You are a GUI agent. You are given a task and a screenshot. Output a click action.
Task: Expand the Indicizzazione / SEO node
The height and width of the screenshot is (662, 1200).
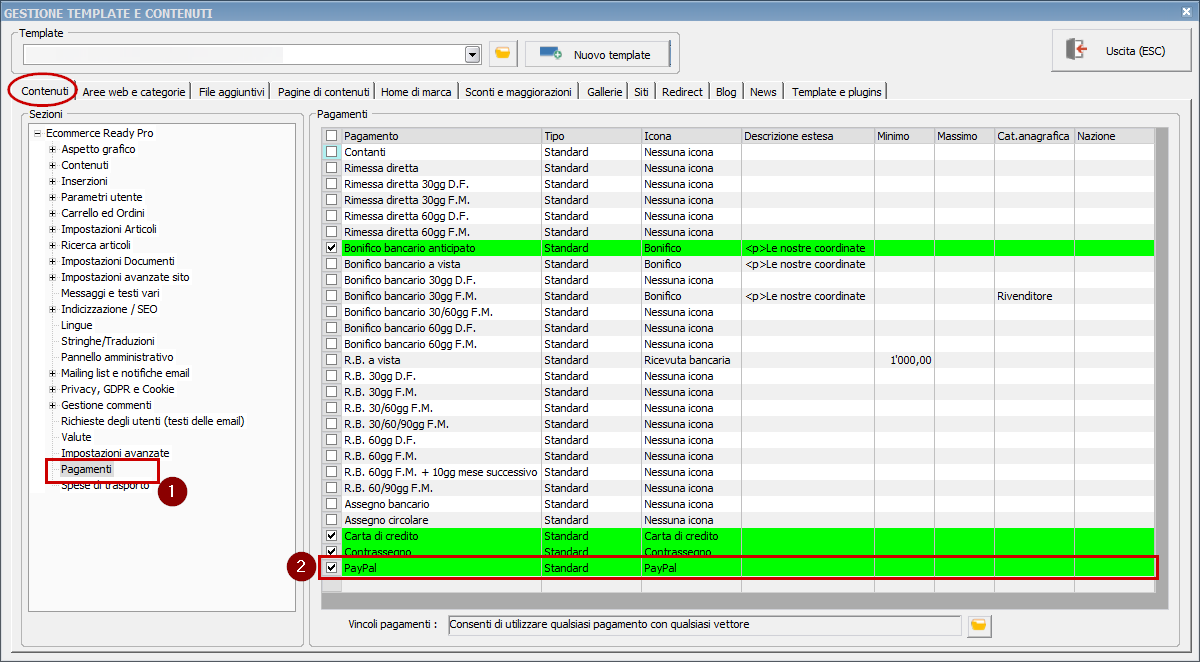(x=53, y=309)
